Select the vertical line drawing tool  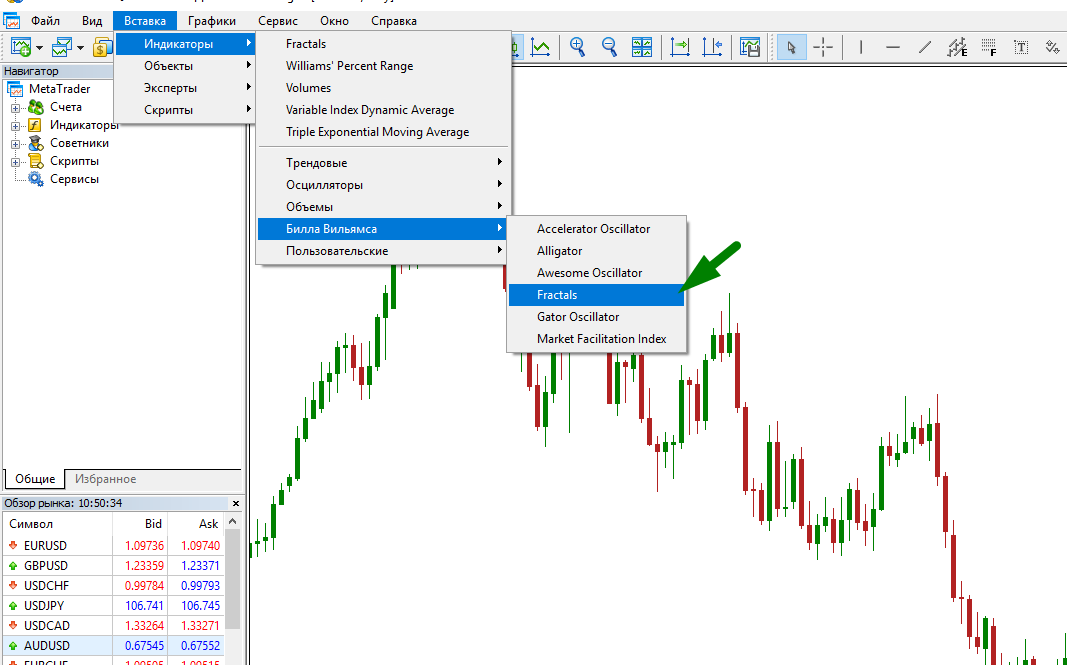coord(861,47)
